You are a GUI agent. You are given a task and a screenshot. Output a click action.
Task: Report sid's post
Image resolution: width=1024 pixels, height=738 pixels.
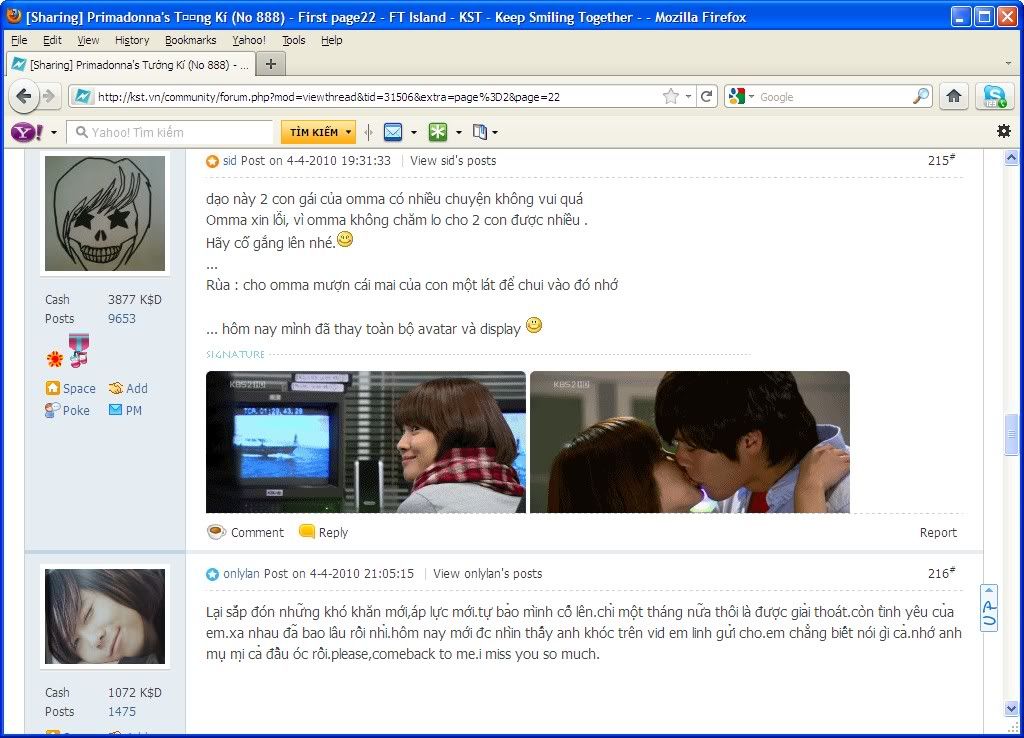(938, 532)
